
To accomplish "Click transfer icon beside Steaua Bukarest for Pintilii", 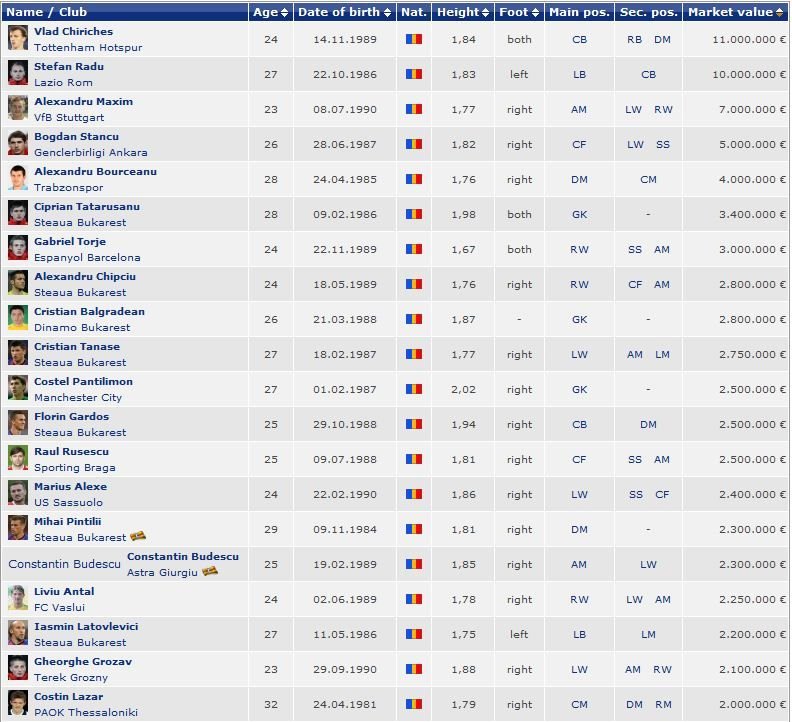I will 138,536.
